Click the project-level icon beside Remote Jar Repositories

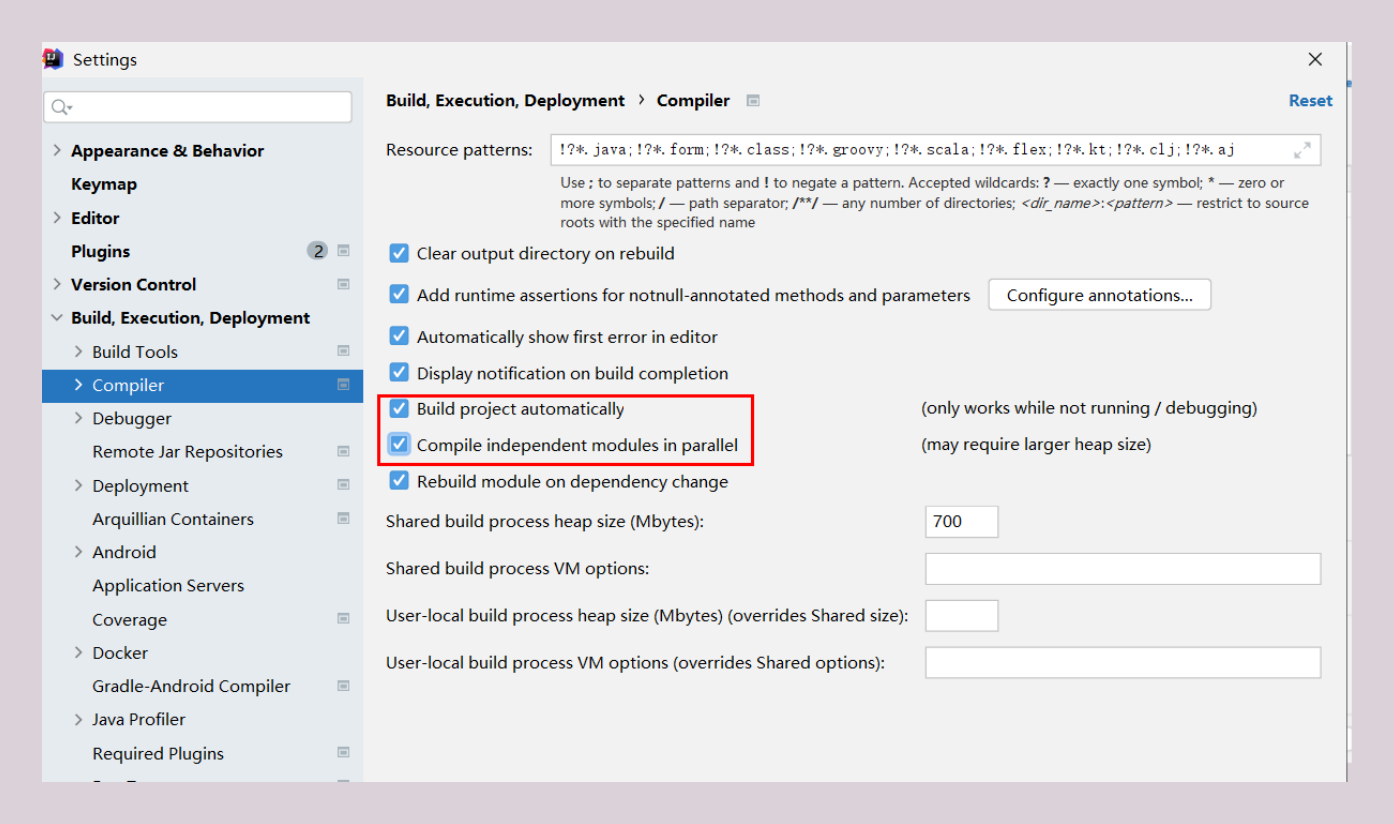click(x=343, y=452)
